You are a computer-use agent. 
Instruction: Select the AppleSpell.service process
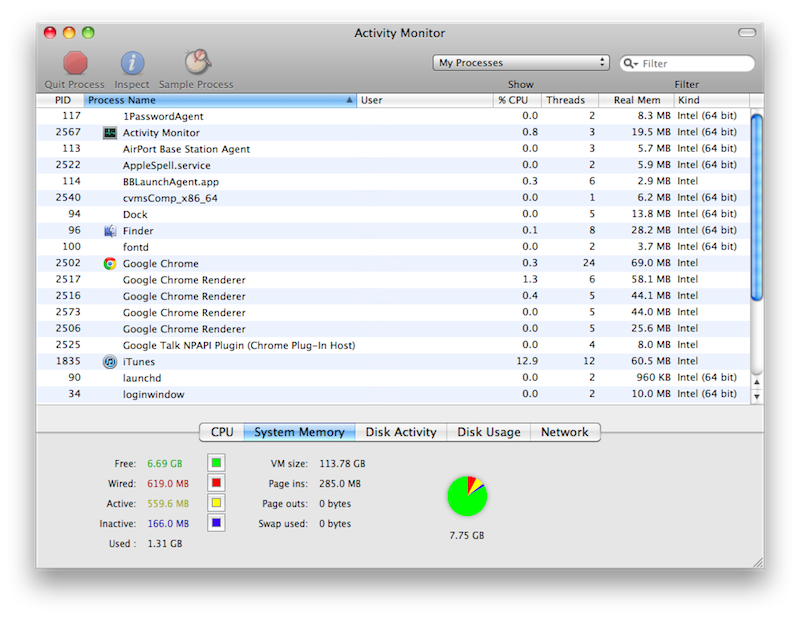[x=393, y=165]
